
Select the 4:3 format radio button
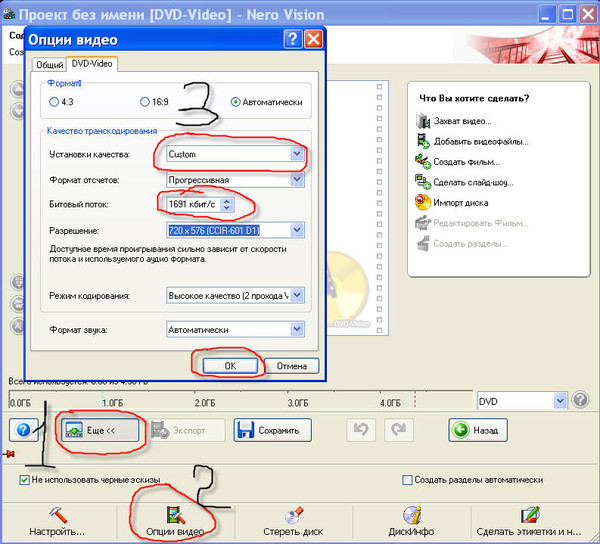click(x=54, y=102)
